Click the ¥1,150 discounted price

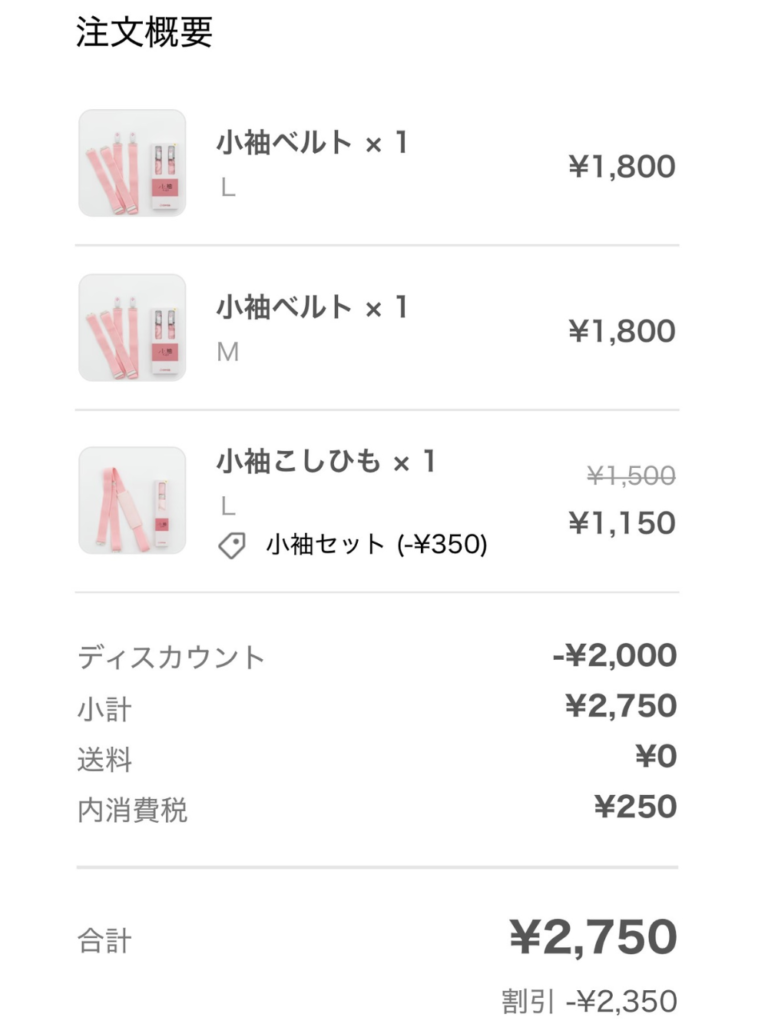(621, 523)
